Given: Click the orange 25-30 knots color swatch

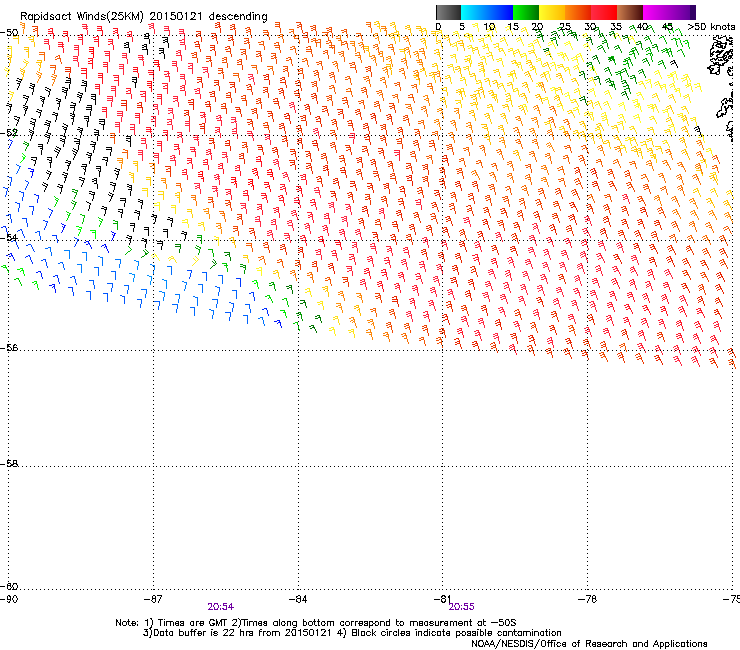Looking at the screenshot, I should pyautogui.click(x=578, y=12).
